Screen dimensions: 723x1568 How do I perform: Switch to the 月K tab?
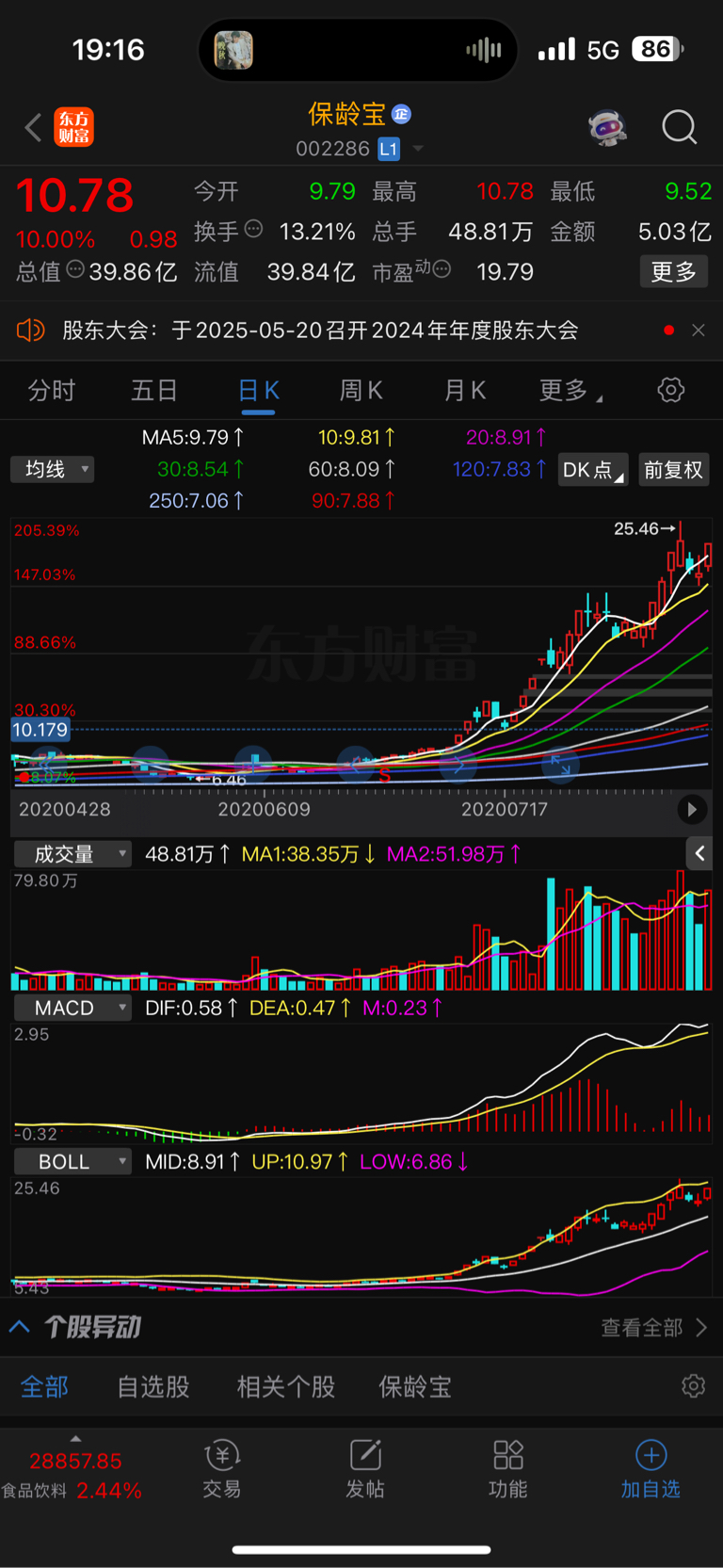[465, 390]
